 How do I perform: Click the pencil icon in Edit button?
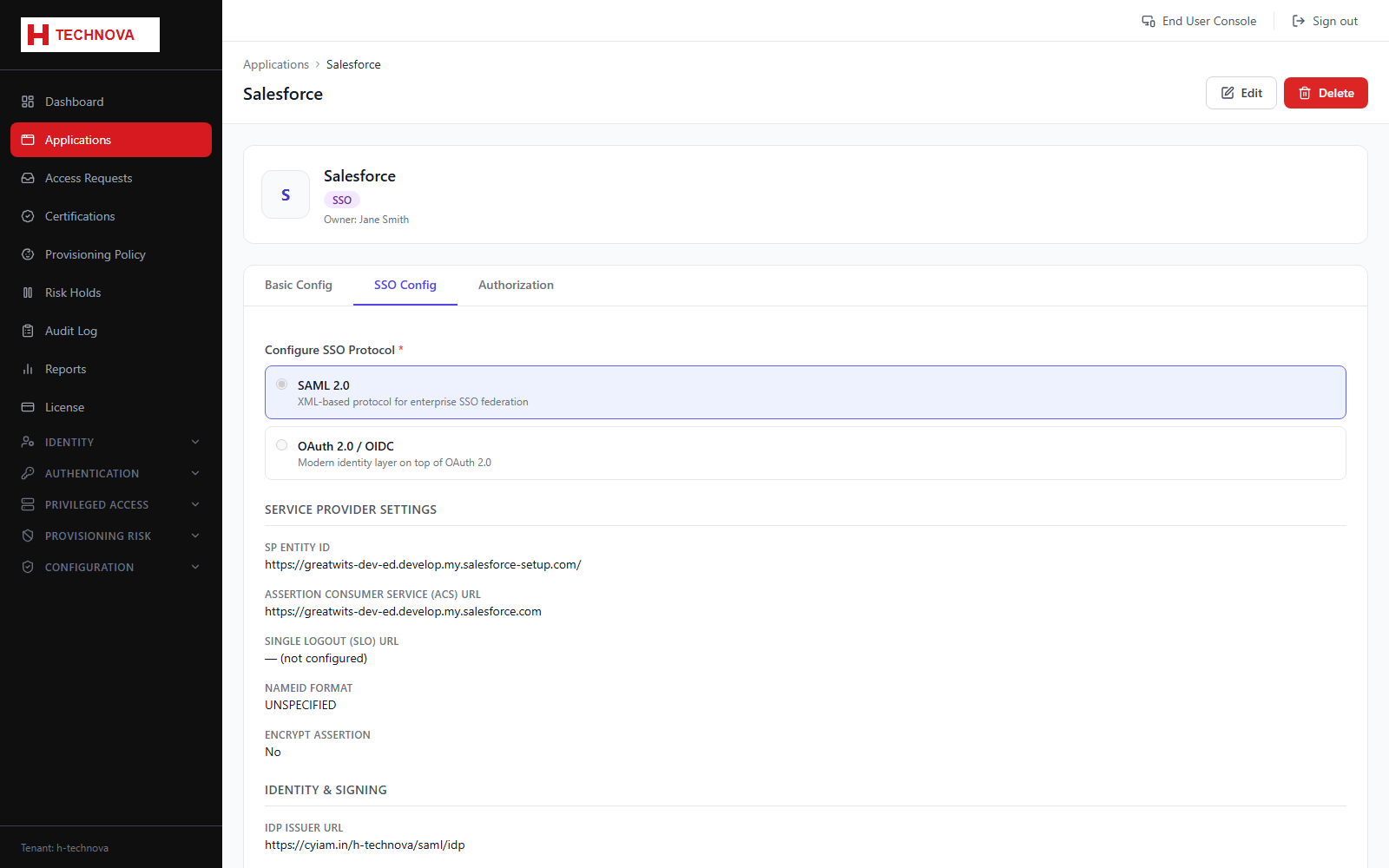tap(1228, 93)
